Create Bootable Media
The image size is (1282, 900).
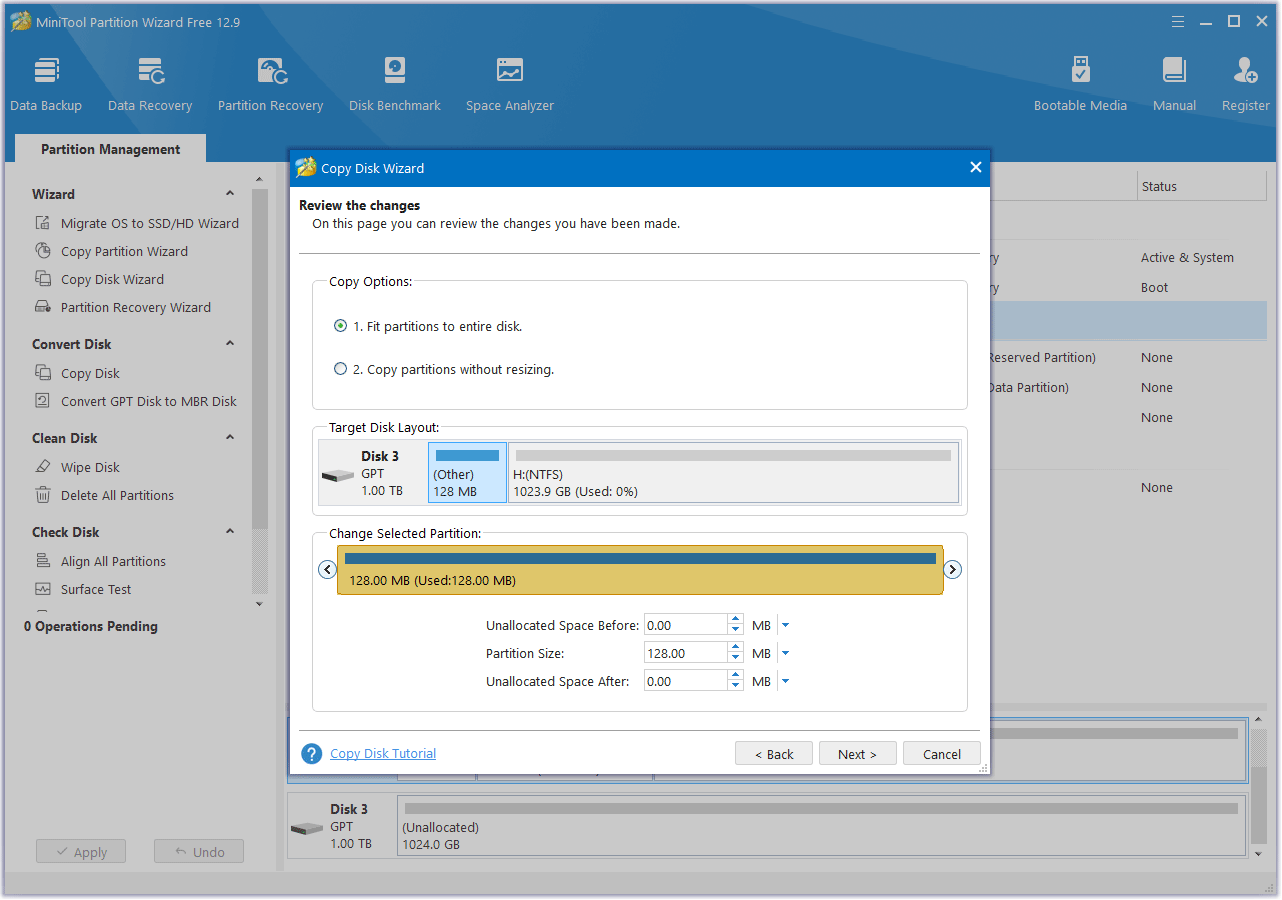(x=1080, y=85)
